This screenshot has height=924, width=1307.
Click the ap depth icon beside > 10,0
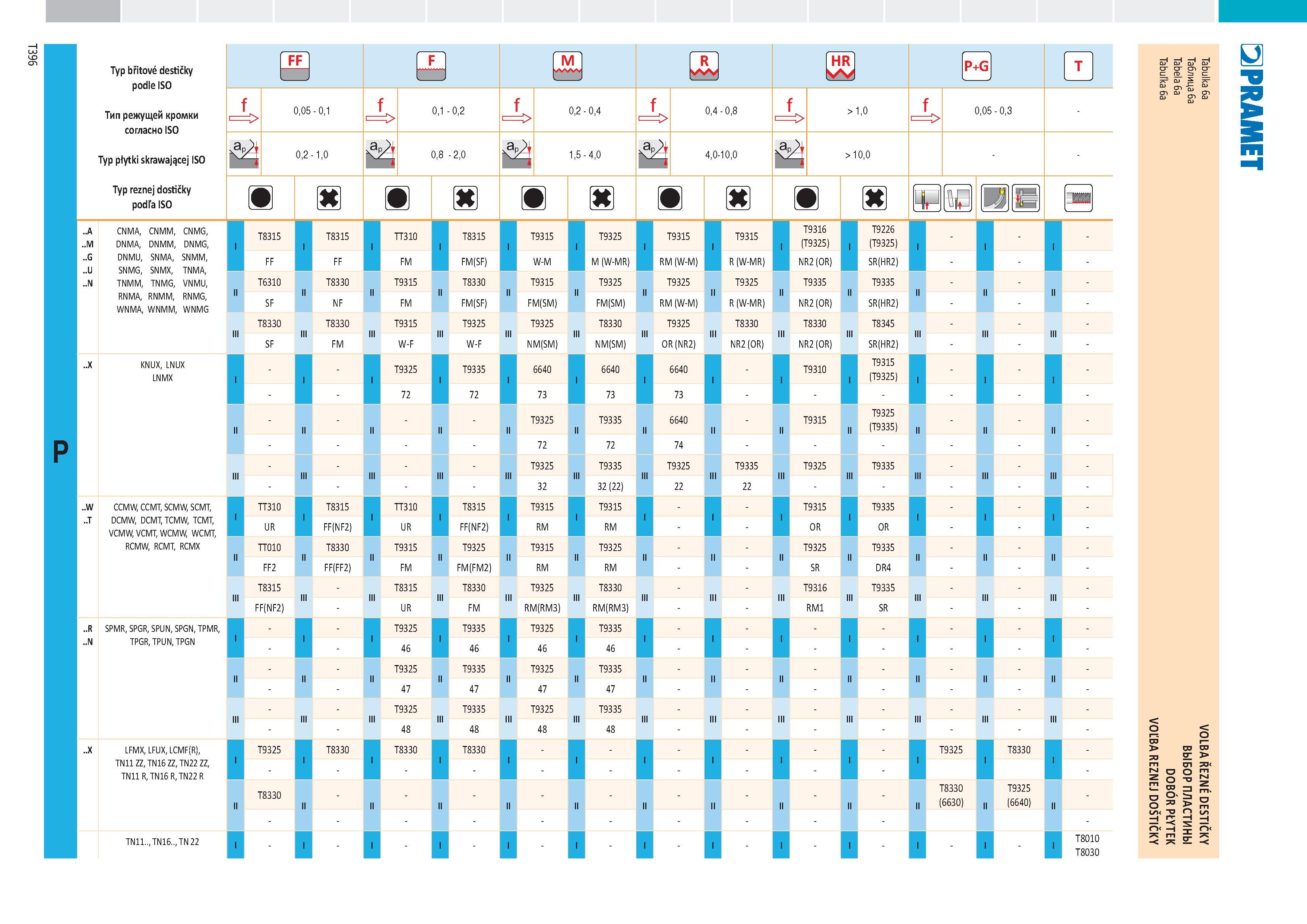coord(789,154)
